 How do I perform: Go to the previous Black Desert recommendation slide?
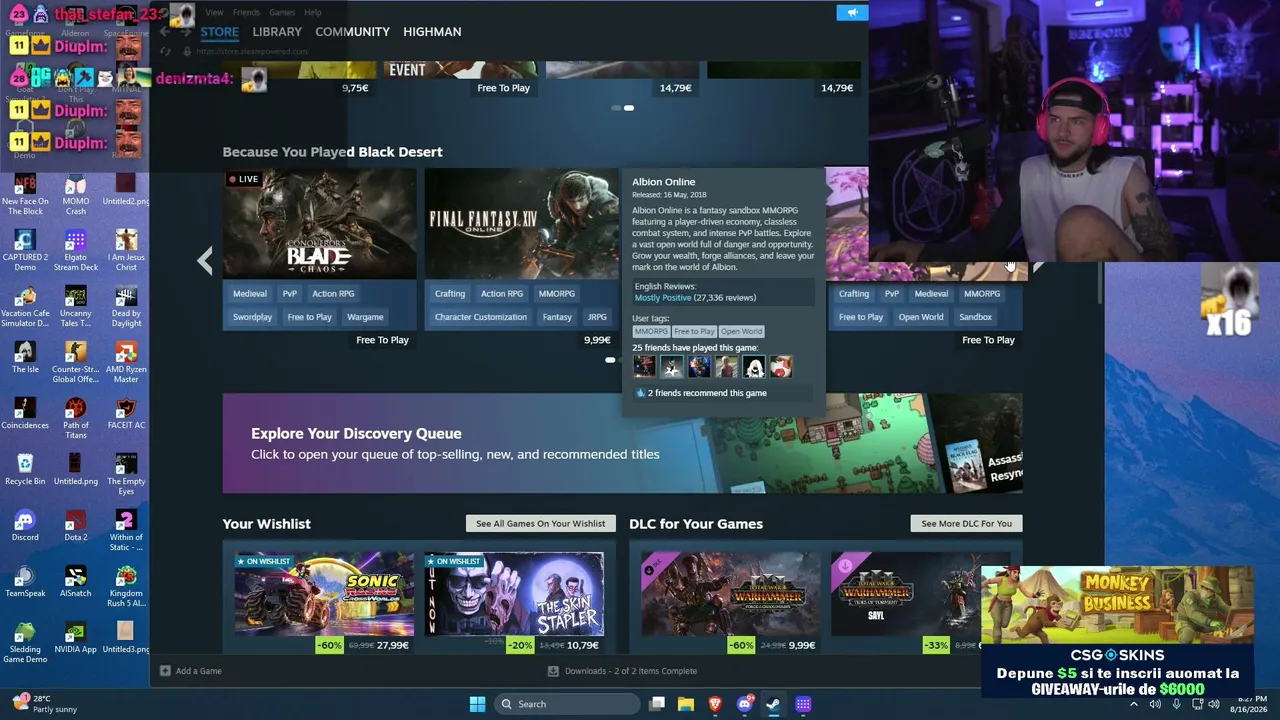[205, 261]
